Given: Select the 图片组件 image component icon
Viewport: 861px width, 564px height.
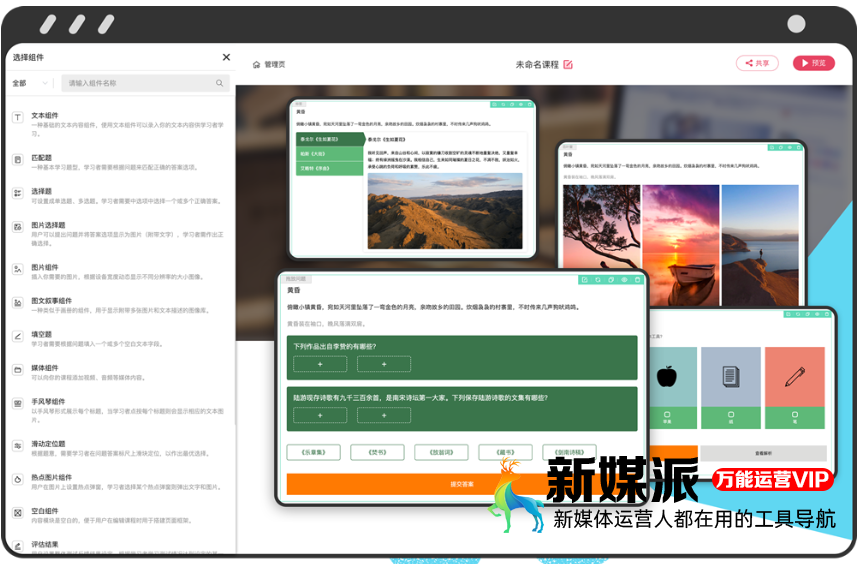Looking at the screenshot, I should coord(18,269).
